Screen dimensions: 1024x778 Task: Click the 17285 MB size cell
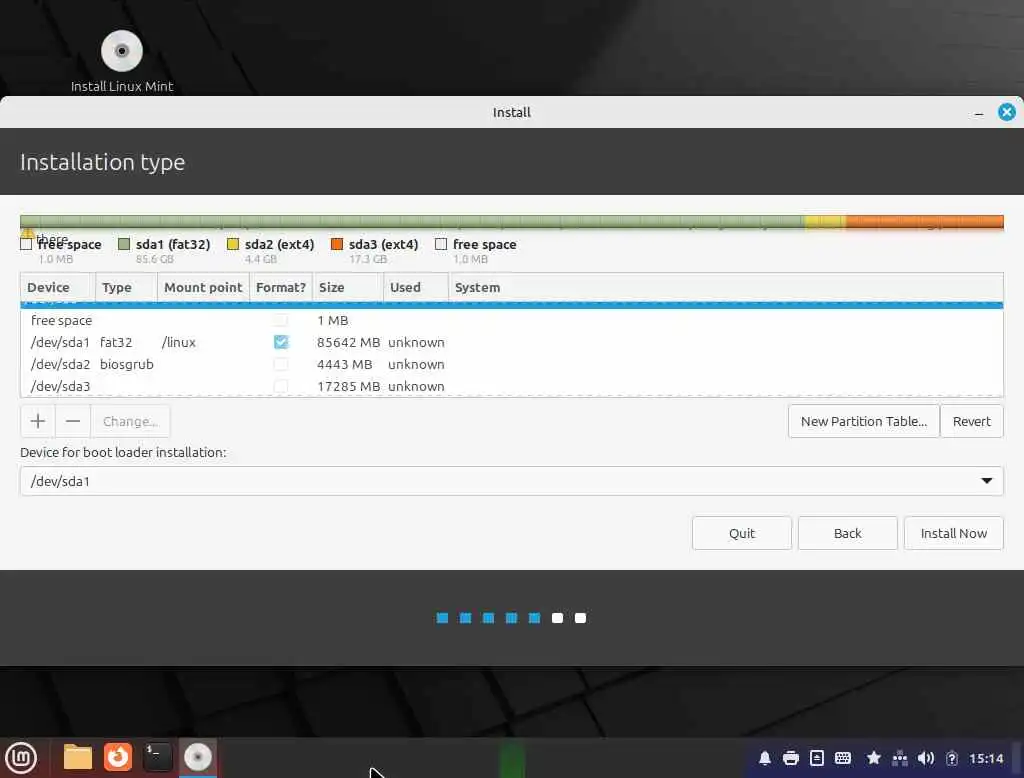click(x=348, y=386)
